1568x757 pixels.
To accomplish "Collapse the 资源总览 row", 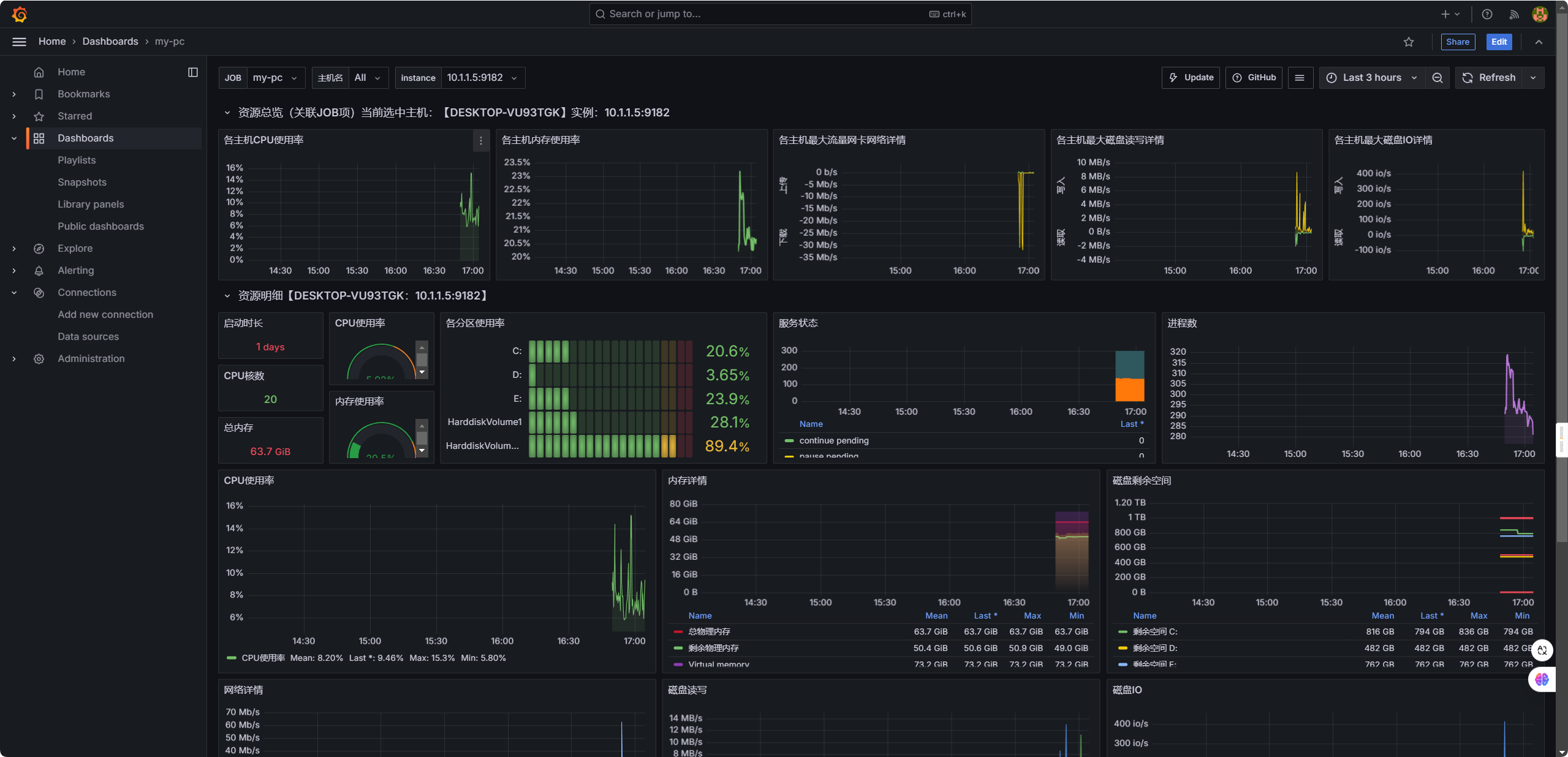I will pyautogui.click(x=227, y=113).
